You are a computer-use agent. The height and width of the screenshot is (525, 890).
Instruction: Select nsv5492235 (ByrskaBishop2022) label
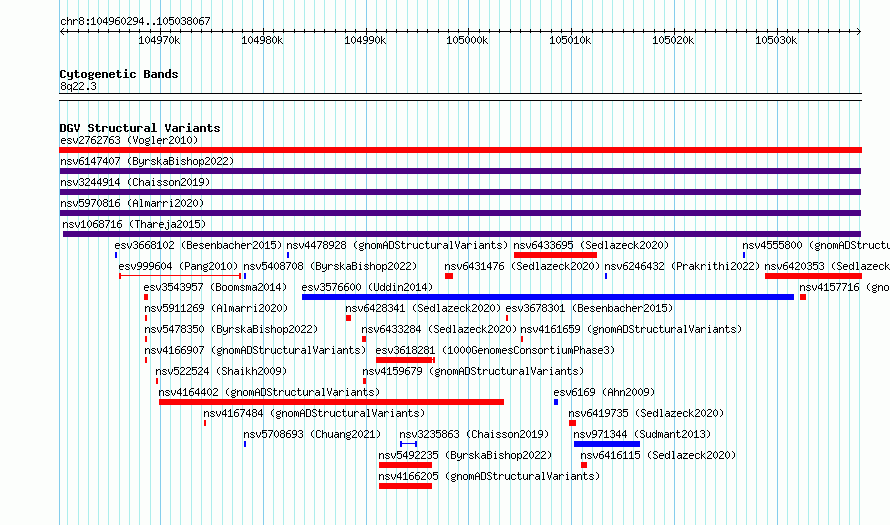click(465, 455)
